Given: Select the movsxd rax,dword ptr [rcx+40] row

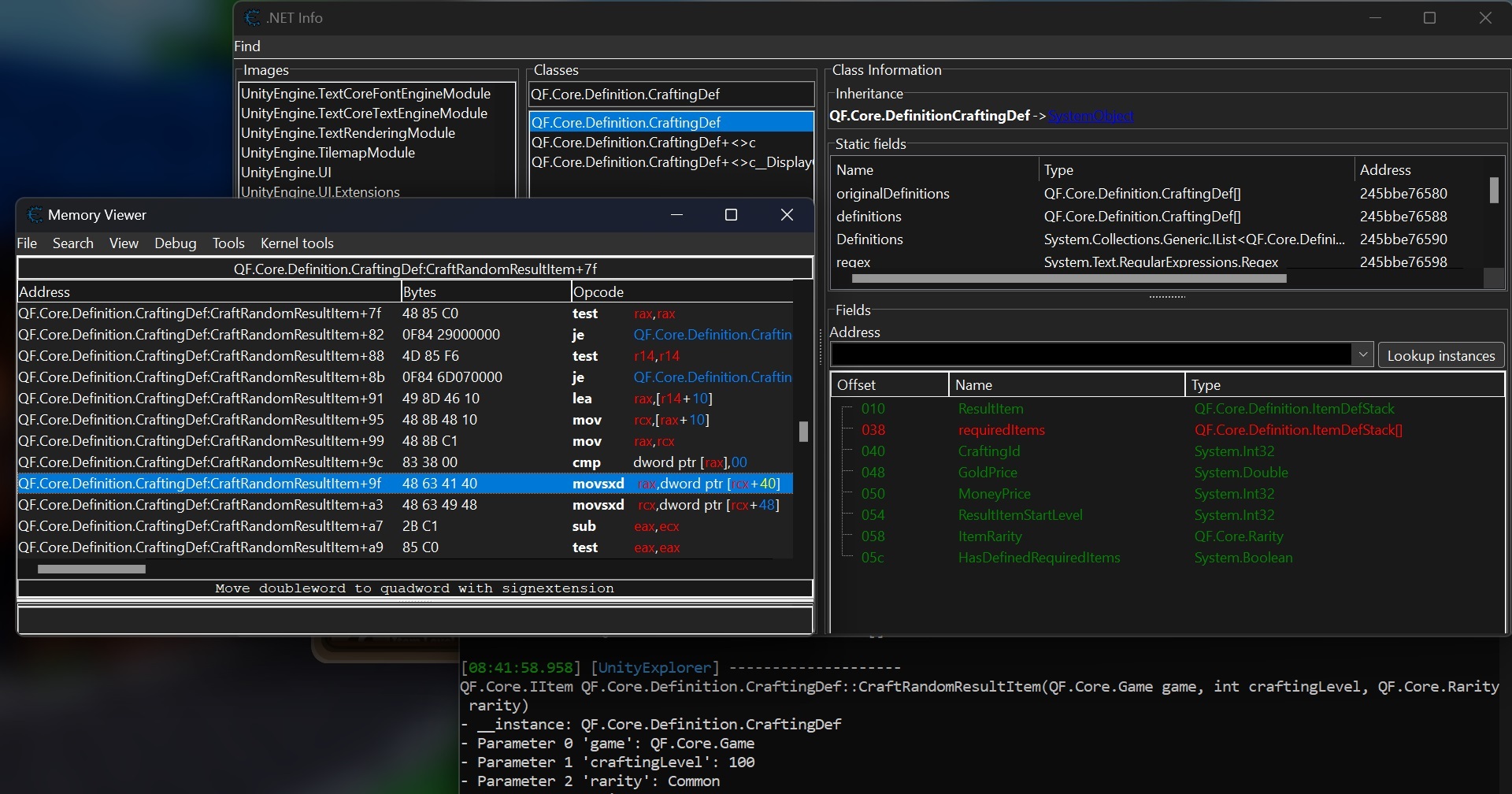Looking at the screenshot, I should click(405, 484).
